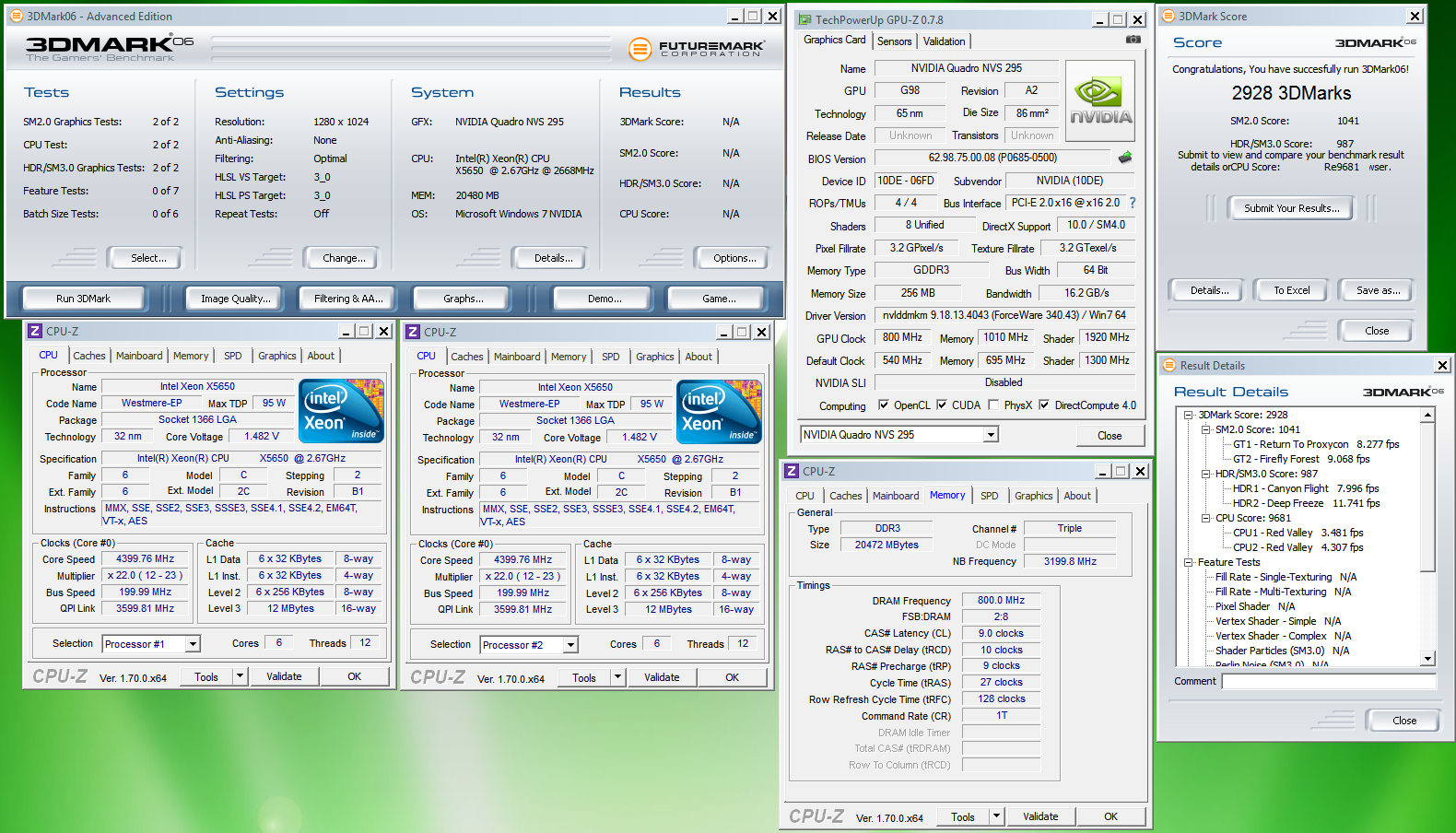Click the Futuremark Corporation logo
Viewport: 1456px width, 833px height.
pos(697,49)
